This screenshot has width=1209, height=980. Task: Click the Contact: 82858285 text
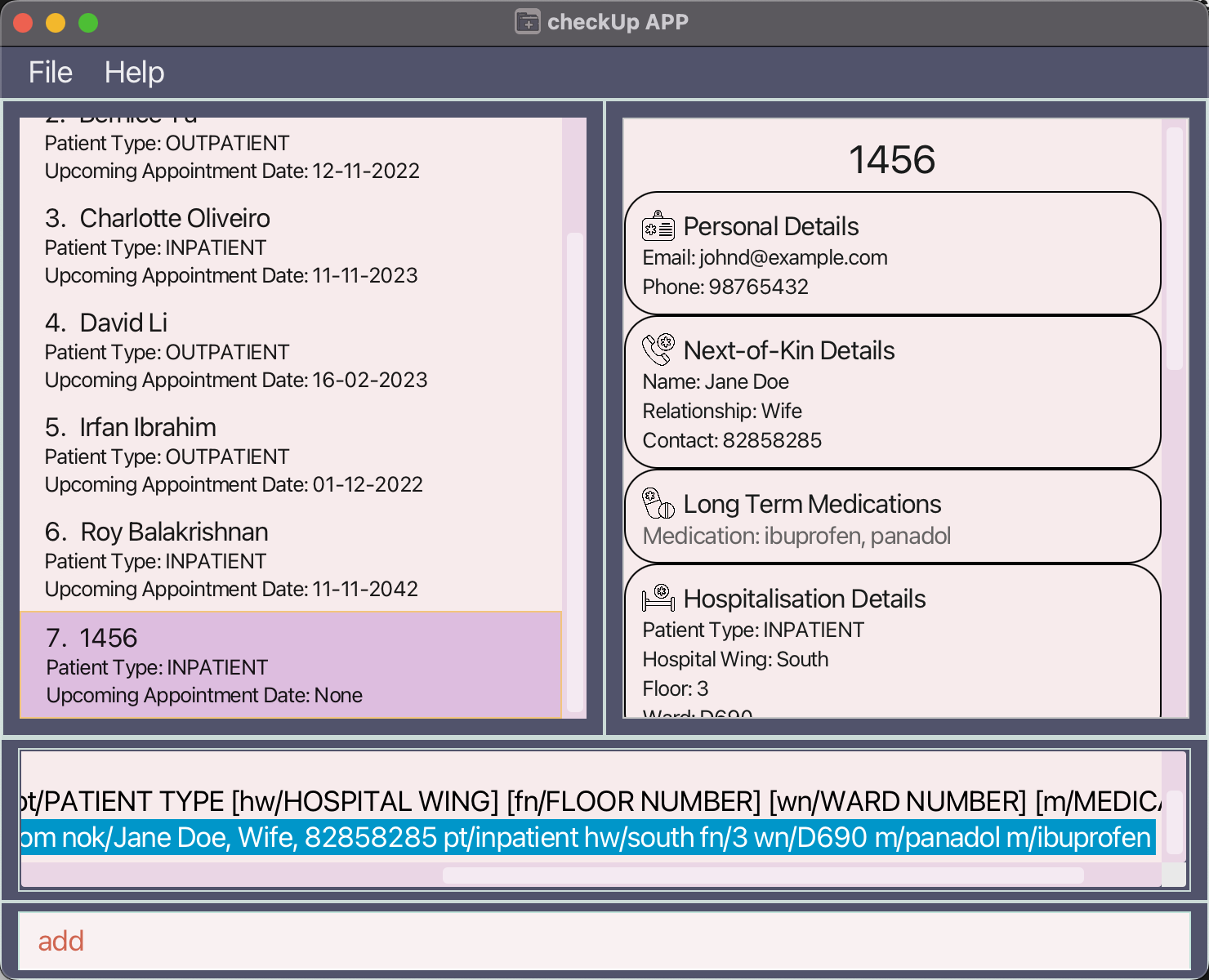(732, 440)
